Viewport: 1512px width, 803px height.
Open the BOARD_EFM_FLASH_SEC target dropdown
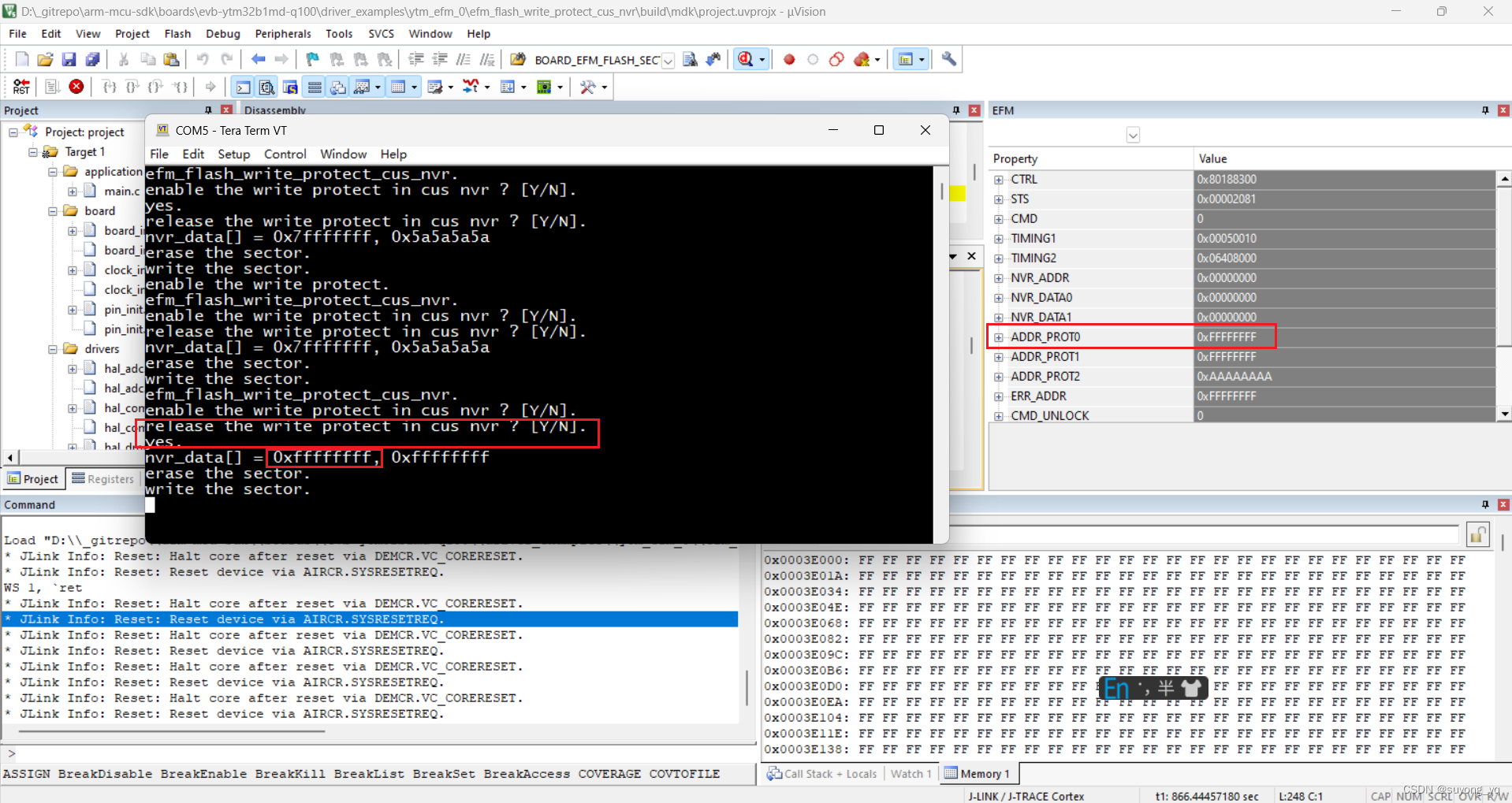click(668, 61)
